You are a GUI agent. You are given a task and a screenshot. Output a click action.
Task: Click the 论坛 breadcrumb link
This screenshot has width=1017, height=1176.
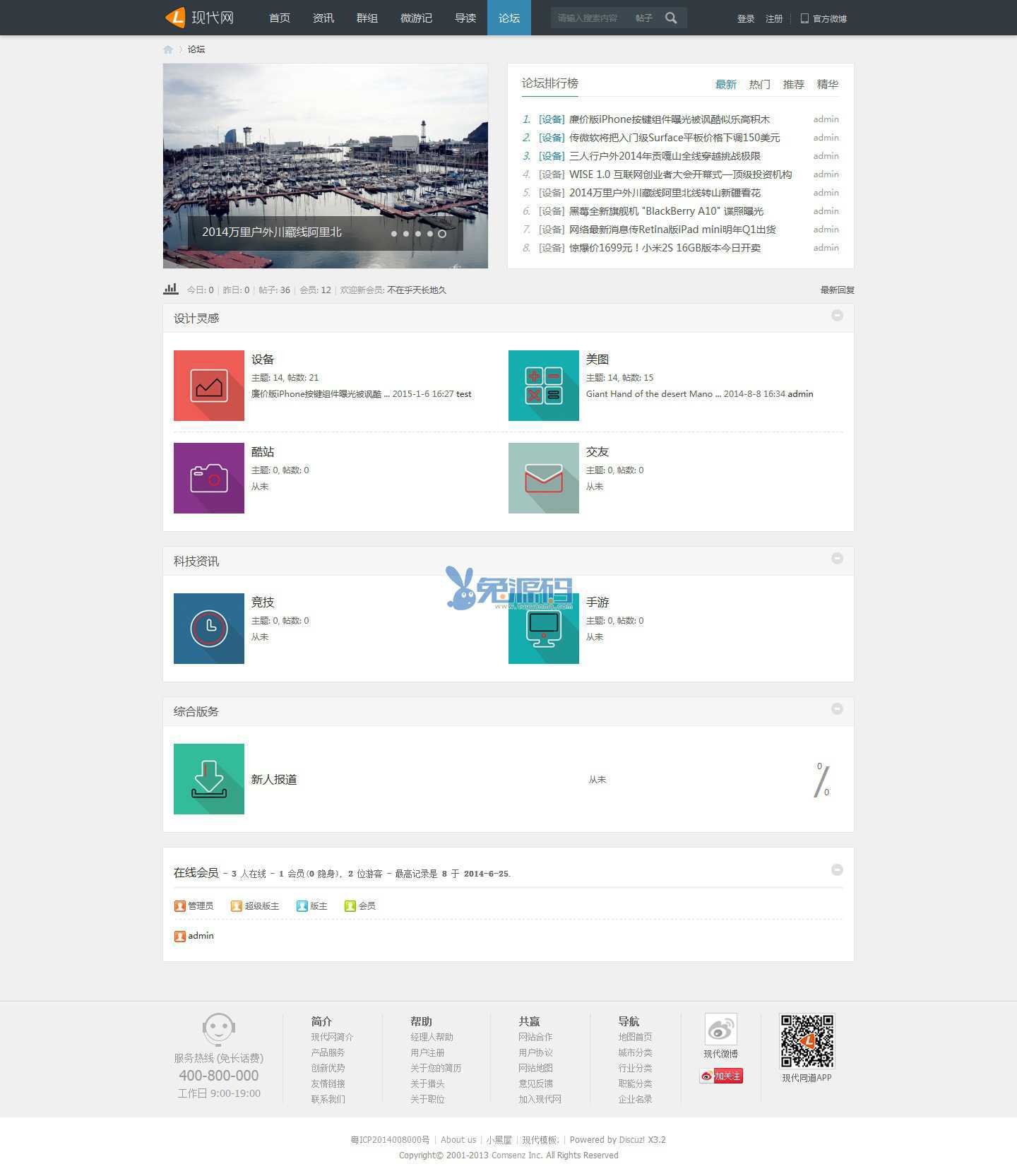[196, 49]
